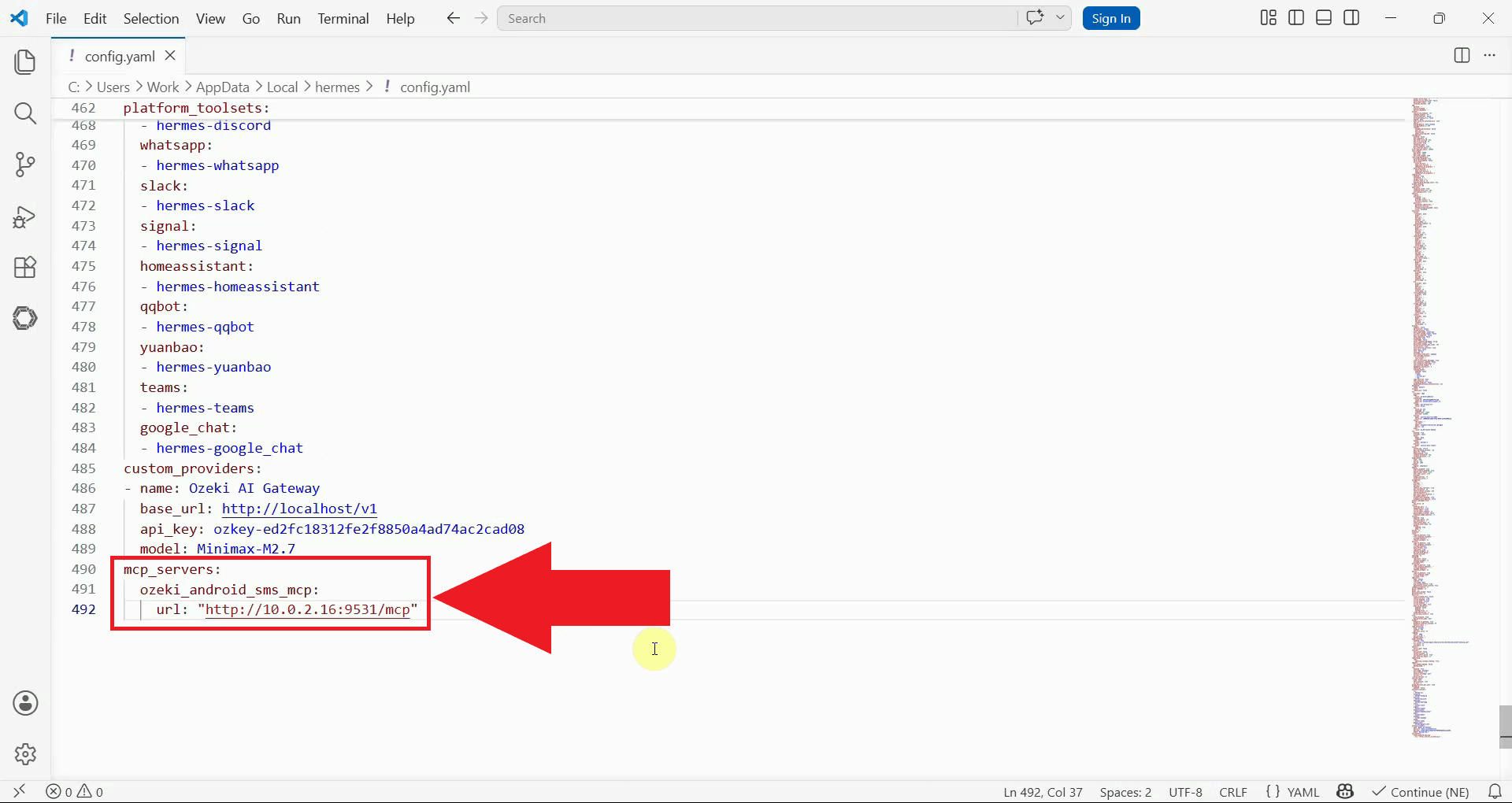Image resolution: width=1512 pixels, height=803 pixels.
Task: Show the errors and warnings count in status bar
Action: [75, 791]
